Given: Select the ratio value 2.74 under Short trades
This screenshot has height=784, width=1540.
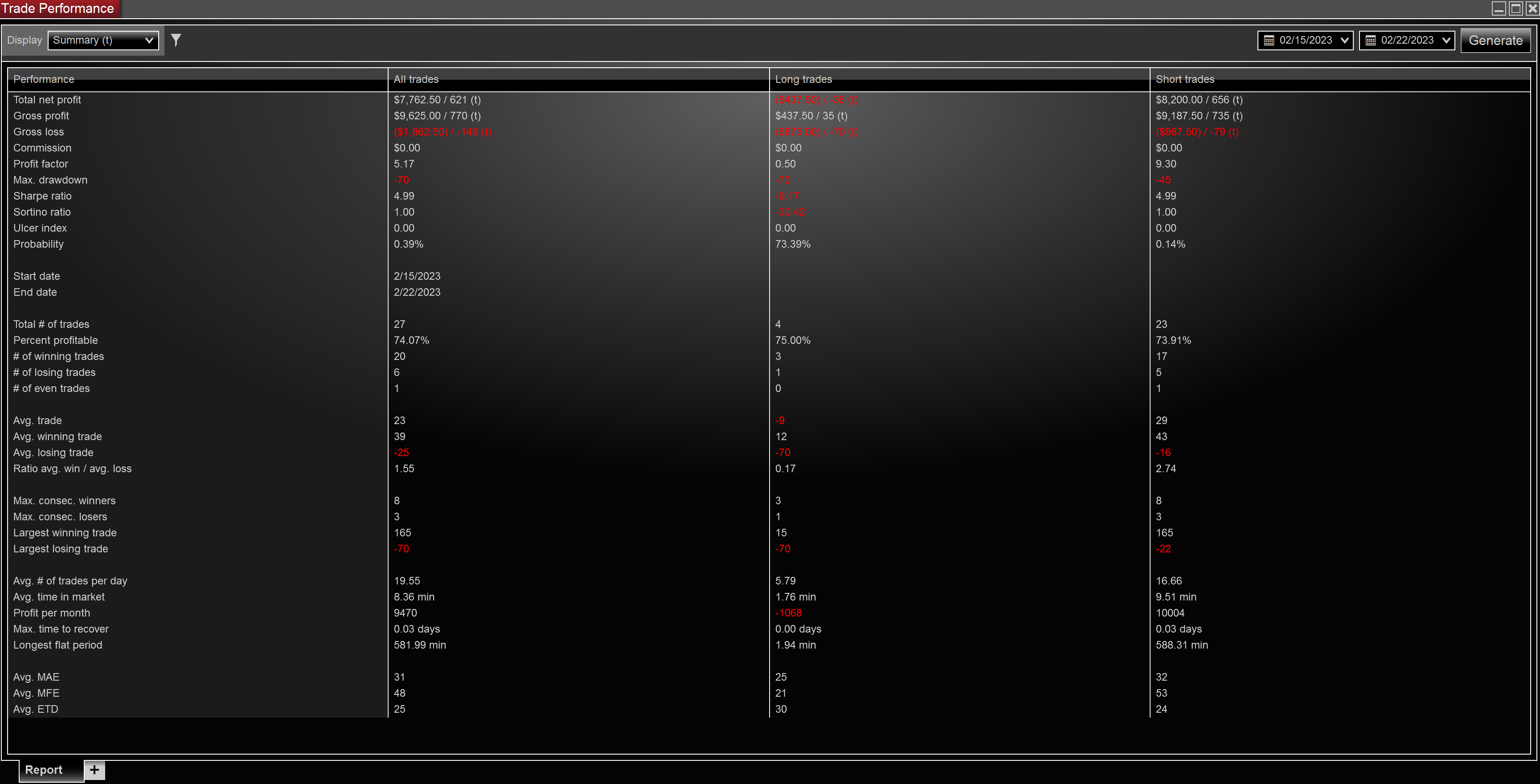Looking at the screenshot, I should (x=1166, y=469).
